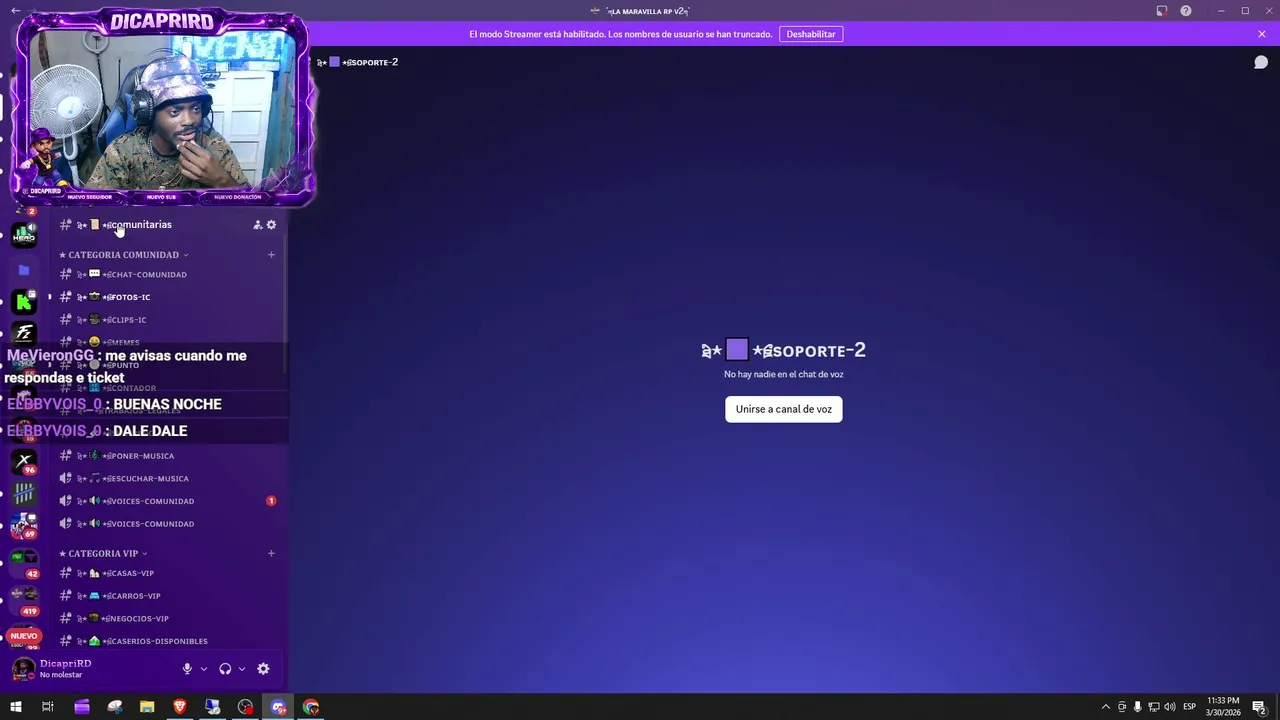Image resolution: width=1280 pixels, height=720 pixels.
Task: Click the NUEVO unread indicator
Action: (24, 636)
